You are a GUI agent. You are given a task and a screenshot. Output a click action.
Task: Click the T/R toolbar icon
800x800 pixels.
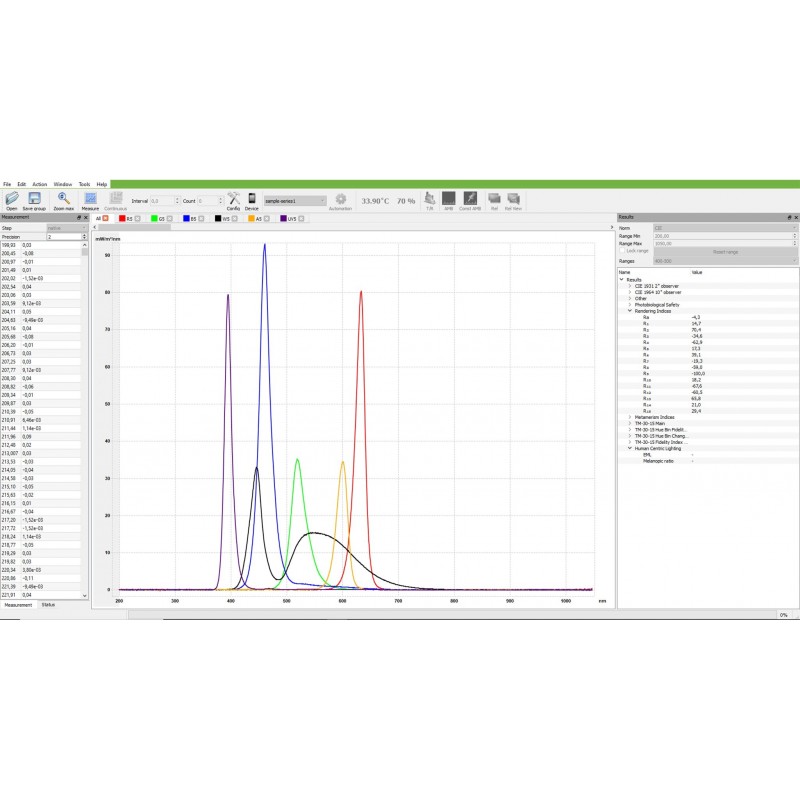[x=430, y=199]
